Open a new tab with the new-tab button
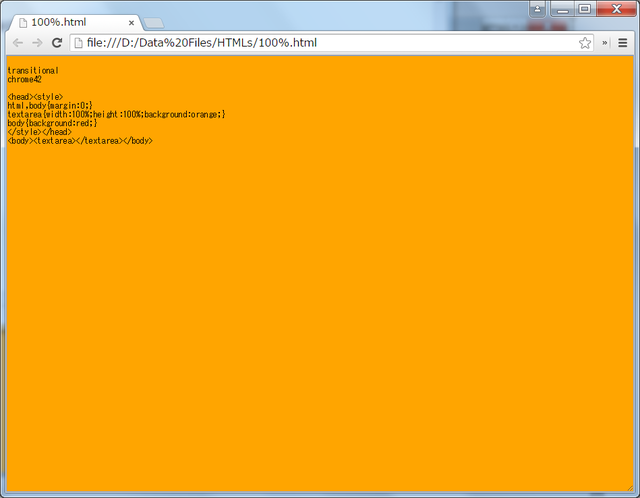Image resolution: width=640 pixels, height=498 pixels. point(154,23)
